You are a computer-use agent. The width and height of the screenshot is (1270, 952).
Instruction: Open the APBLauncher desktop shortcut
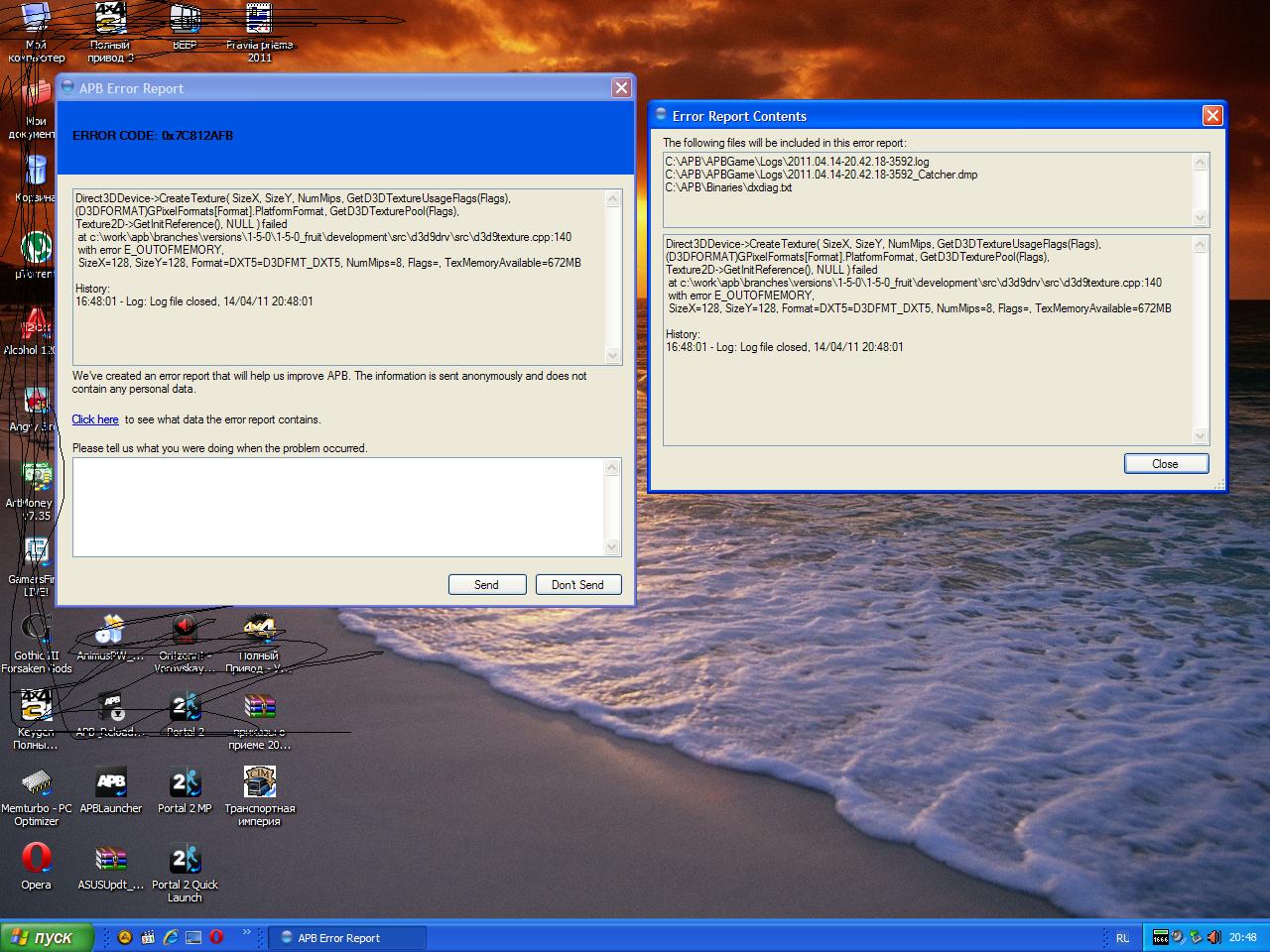click(111, 790)
